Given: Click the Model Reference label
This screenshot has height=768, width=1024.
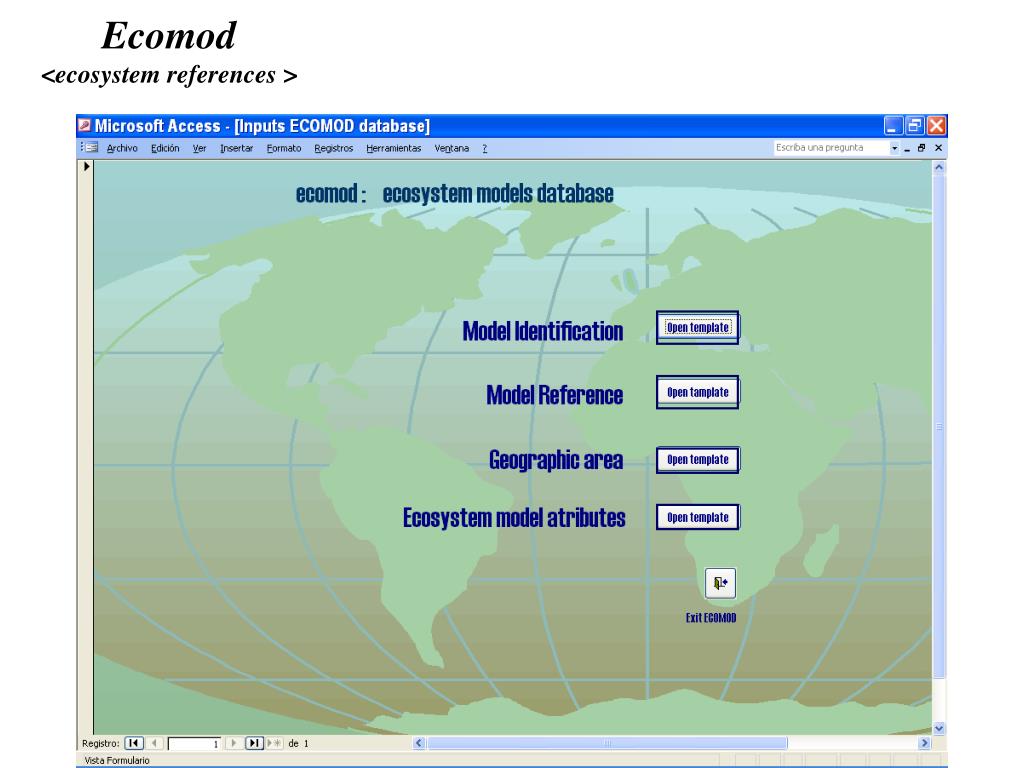Looking at the screenshot, I should 554,395.
